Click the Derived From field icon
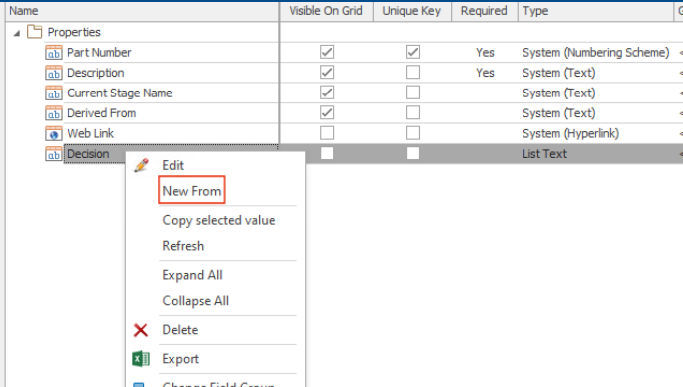 point(54,113)
